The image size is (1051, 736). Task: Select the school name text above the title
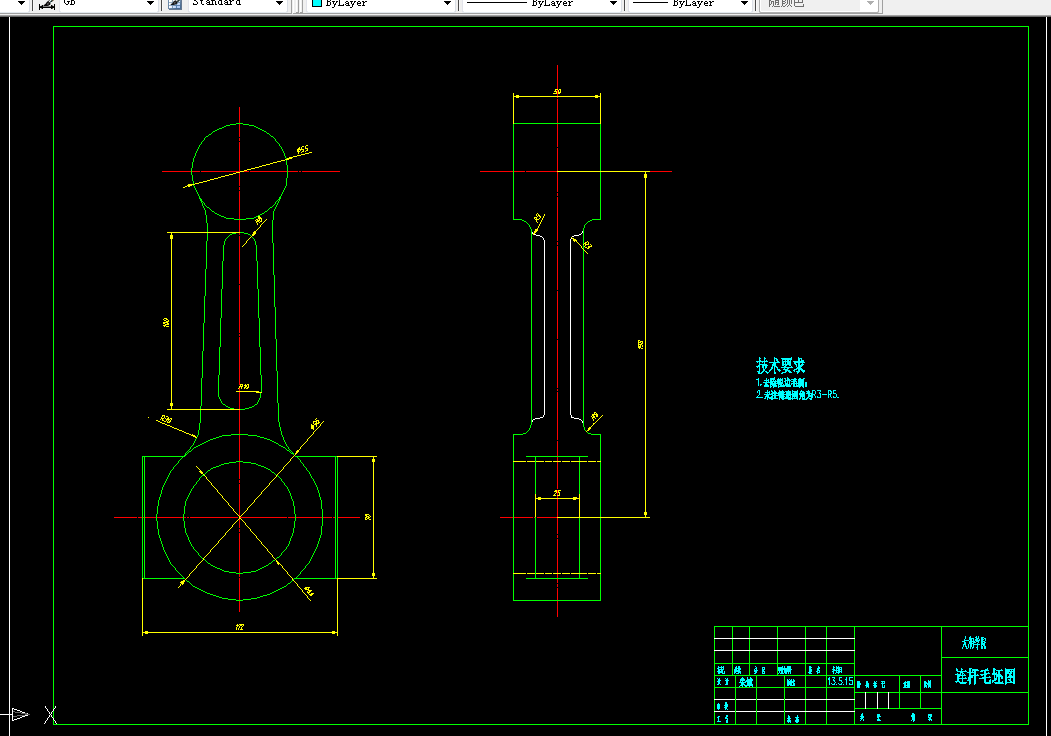coord(974,643)
